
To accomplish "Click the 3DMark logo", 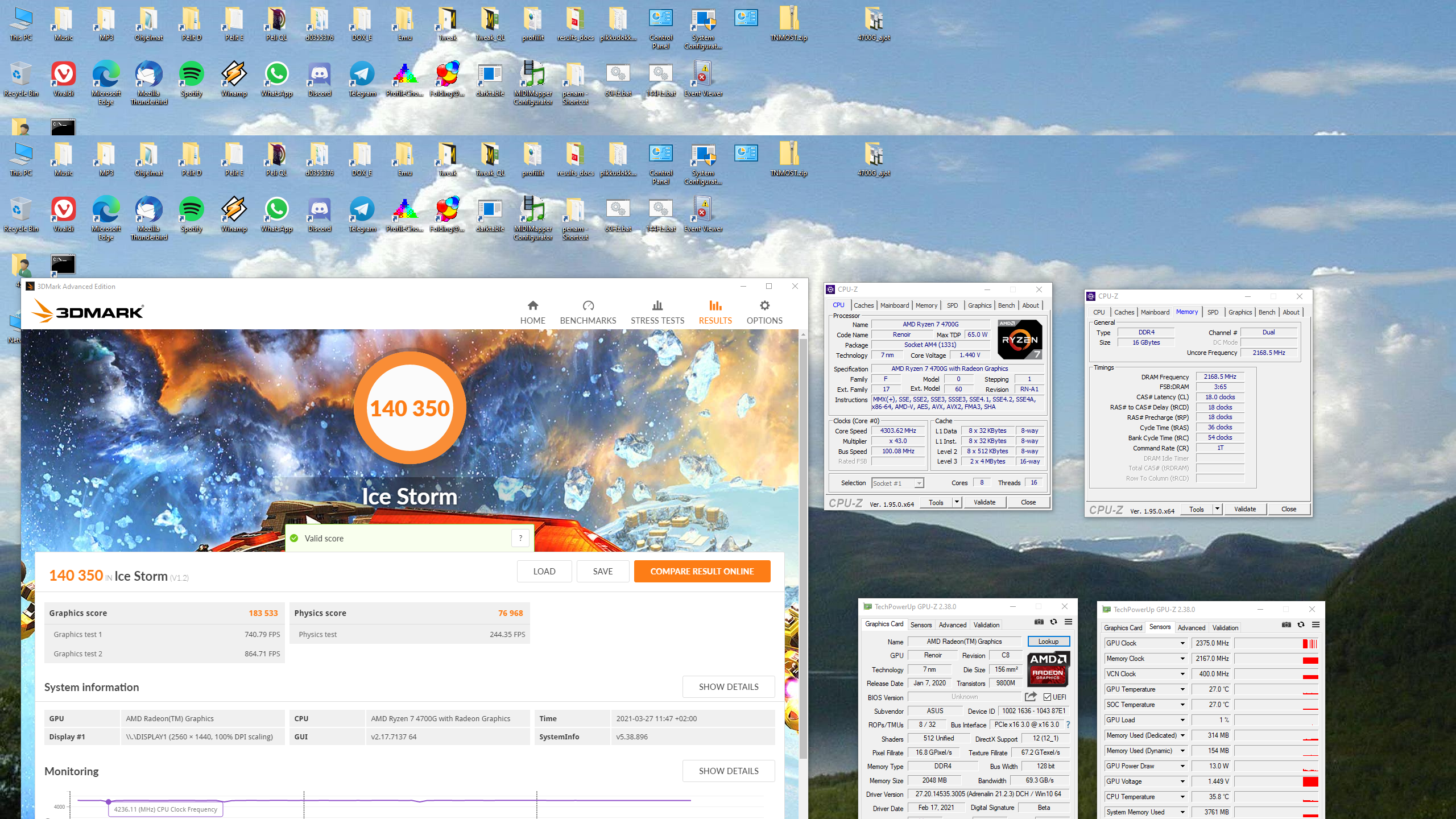I will coord(88,311).
